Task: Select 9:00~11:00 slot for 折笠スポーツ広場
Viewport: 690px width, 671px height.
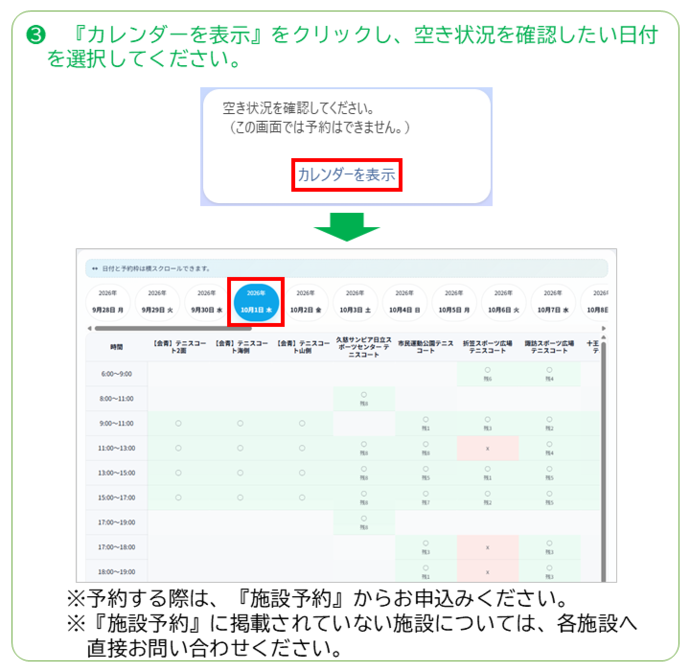Action: (x=488, y=423)
